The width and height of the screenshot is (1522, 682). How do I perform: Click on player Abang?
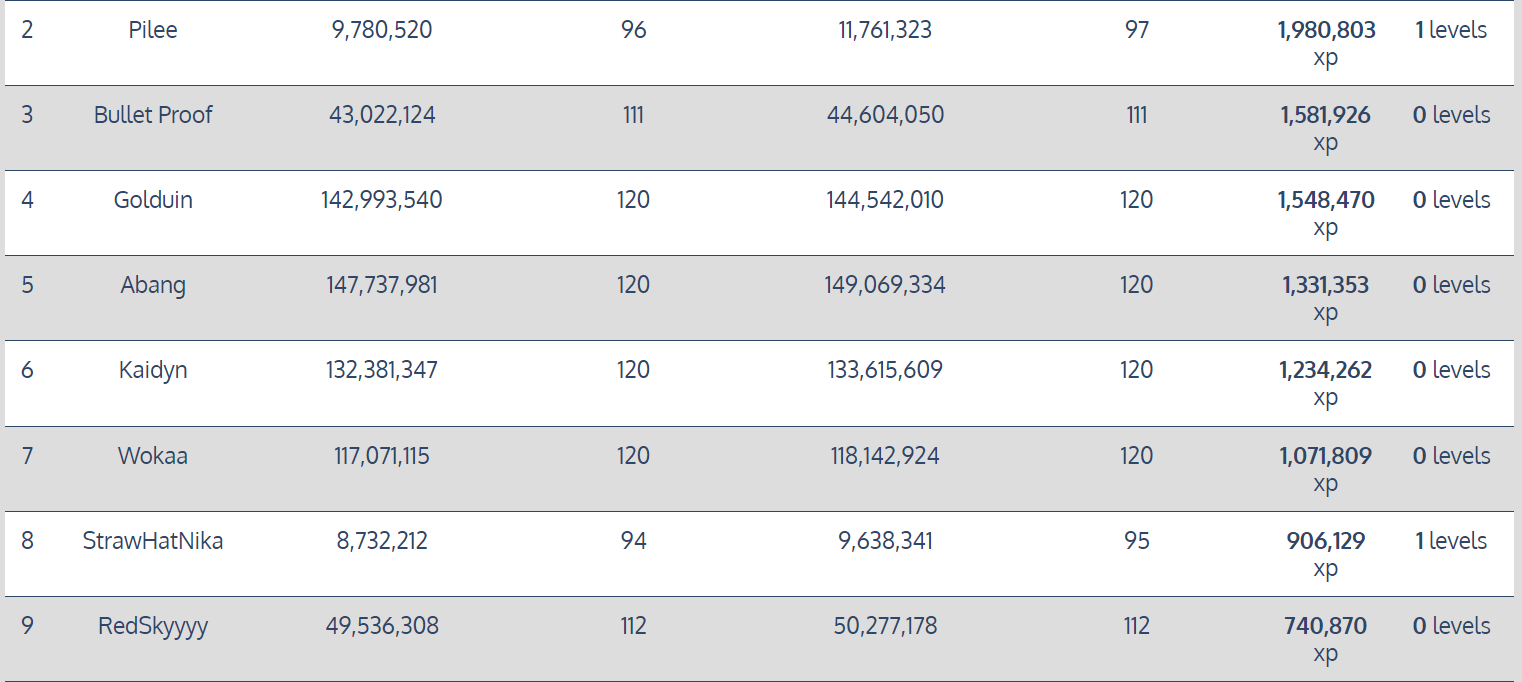point(153,285)
